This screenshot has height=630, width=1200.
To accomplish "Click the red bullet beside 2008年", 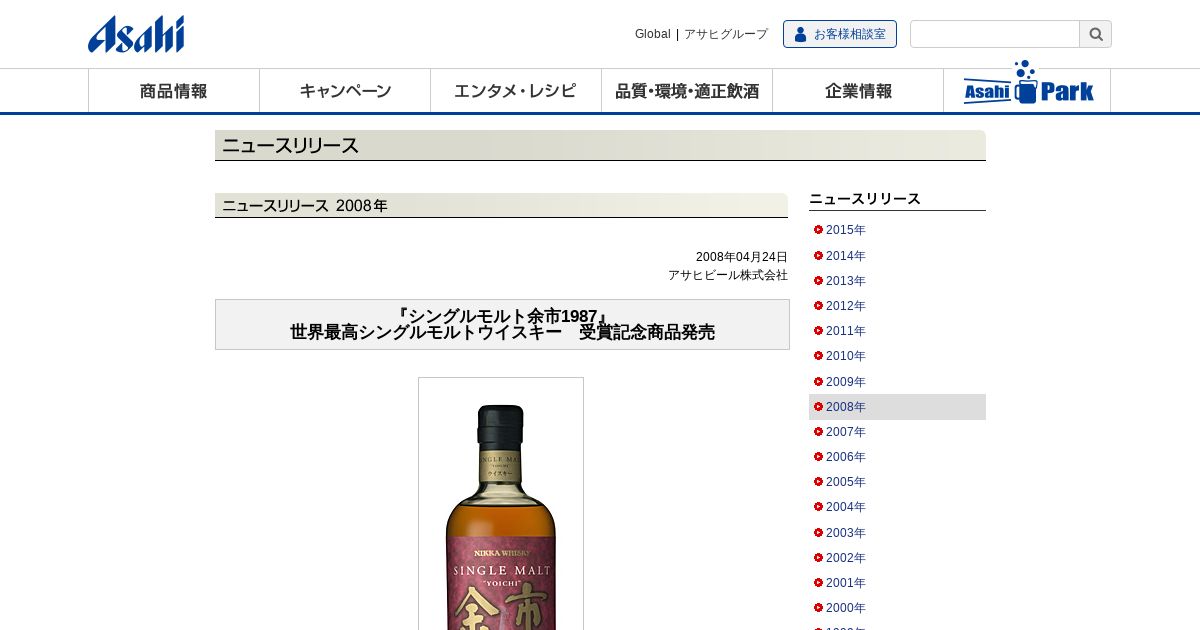I will click(x=818, y=407).
